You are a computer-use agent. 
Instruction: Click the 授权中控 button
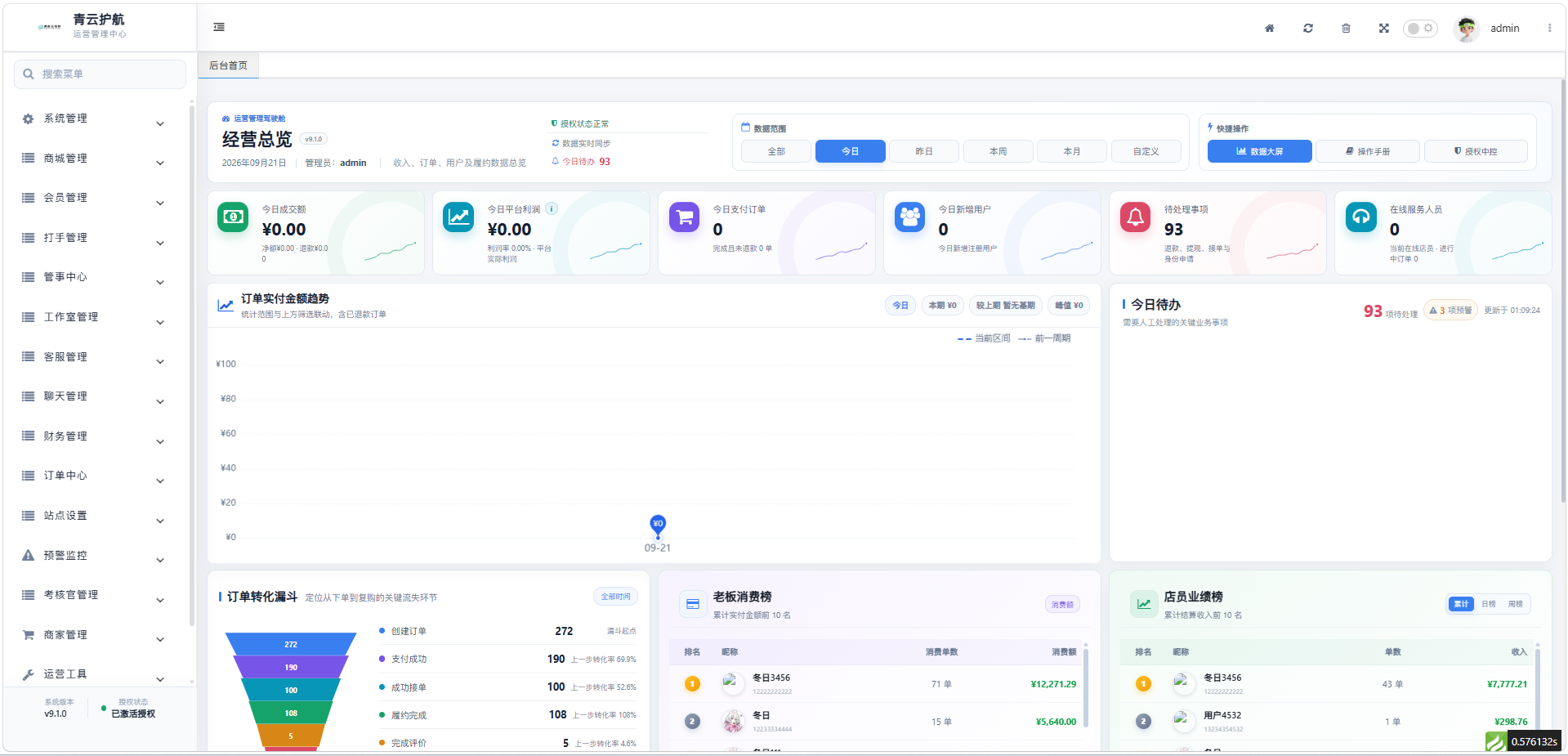coord(1476,151)
